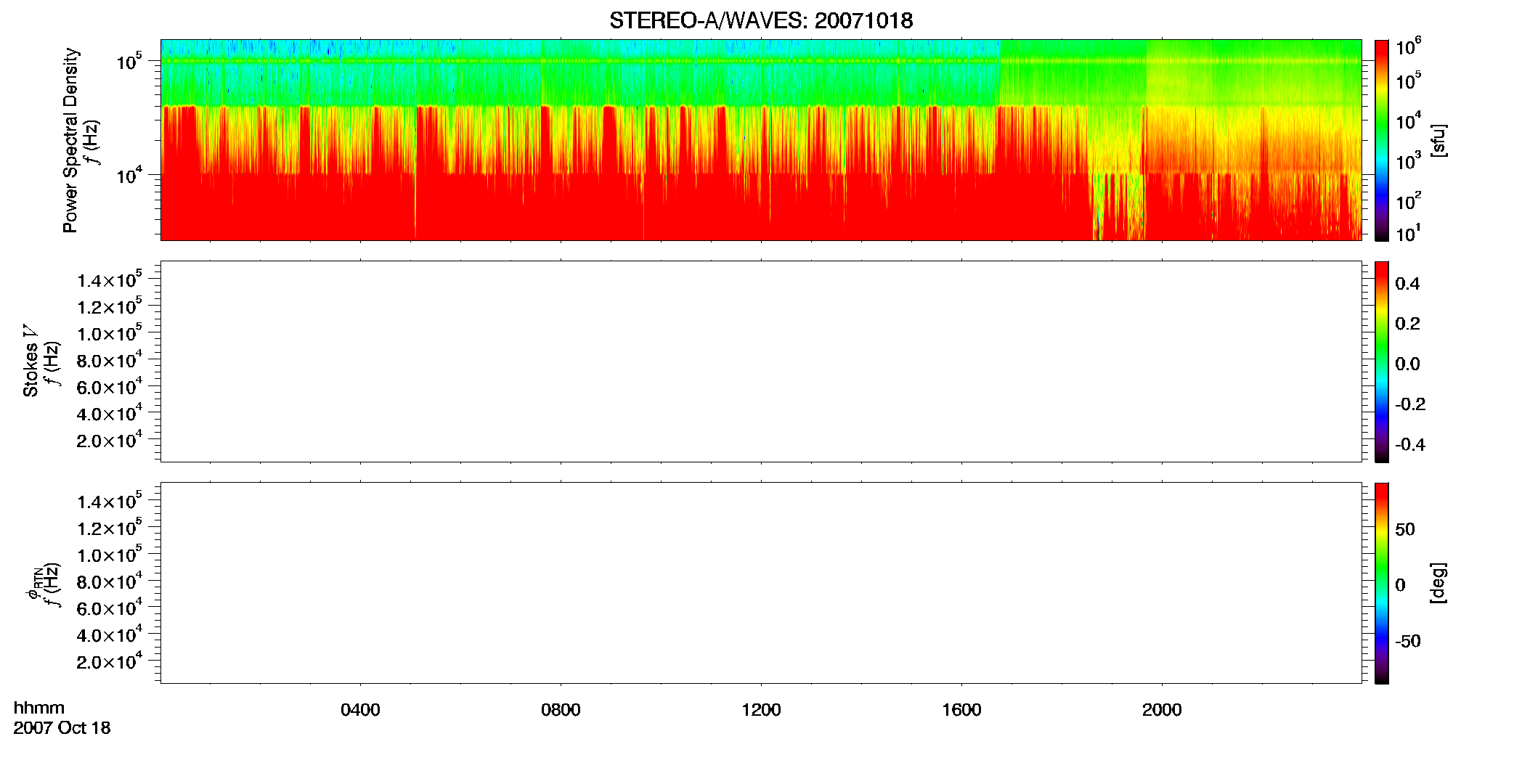Select the "Power Spectral Density" axis label
The image size is (1522, 784).
click(70, 140)
